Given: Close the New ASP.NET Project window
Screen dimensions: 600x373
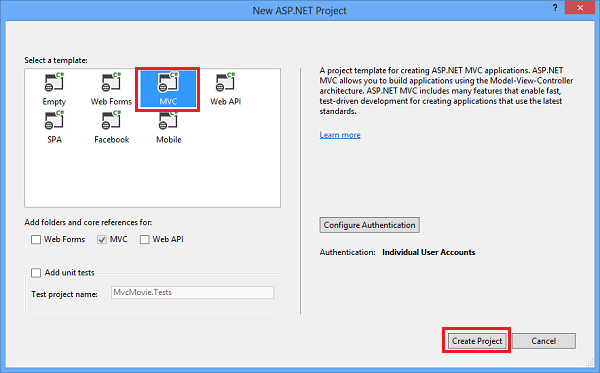Looking at the screenshot, I should coord(580,8).
